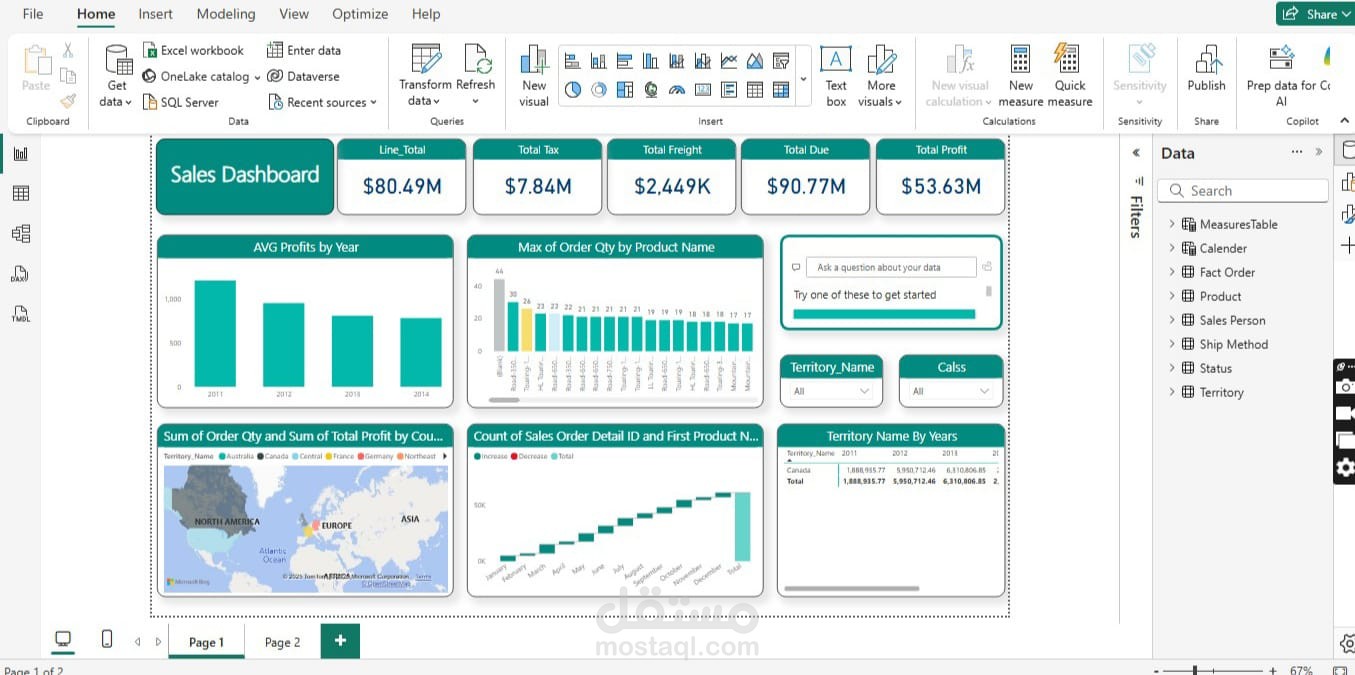Open the File menu
Viewport: 1355px width, 675px height.
[x=33, y=14]
